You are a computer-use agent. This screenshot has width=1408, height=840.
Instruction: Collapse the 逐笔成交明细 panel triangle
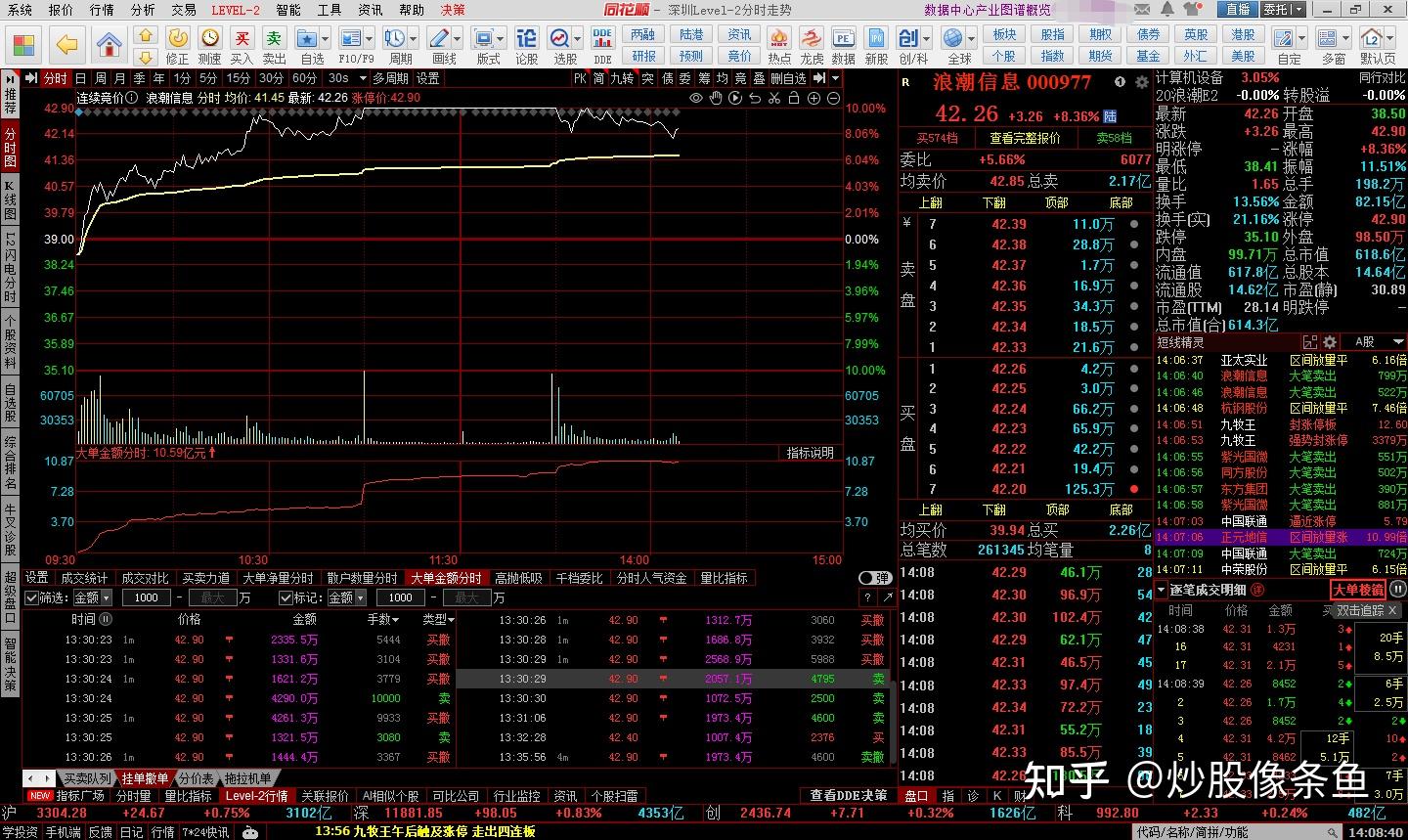click(1162, 590)
